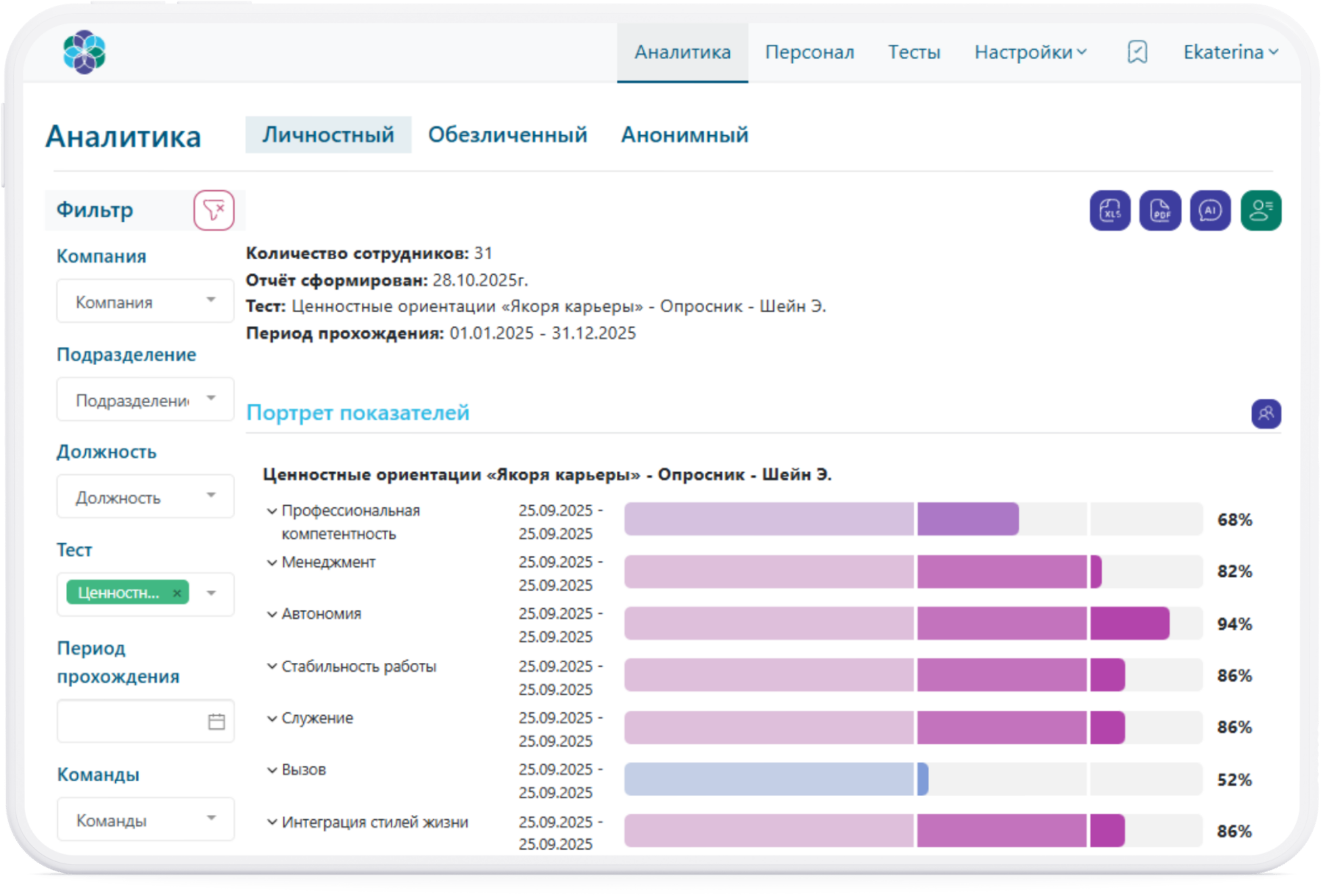
Task: Go to the Персонал menu item
Action: pyautogui.click(x=809, y=52)
